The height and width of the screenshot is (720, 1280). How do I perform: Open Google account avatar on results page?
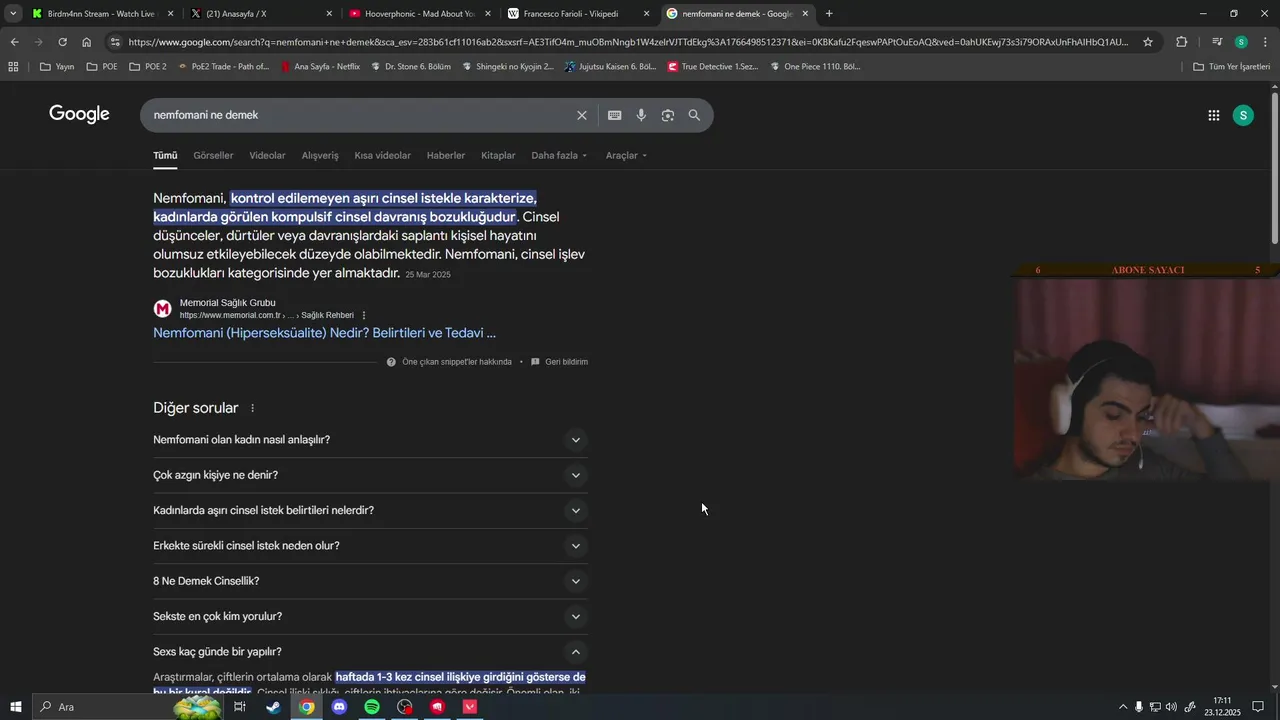1243,115
